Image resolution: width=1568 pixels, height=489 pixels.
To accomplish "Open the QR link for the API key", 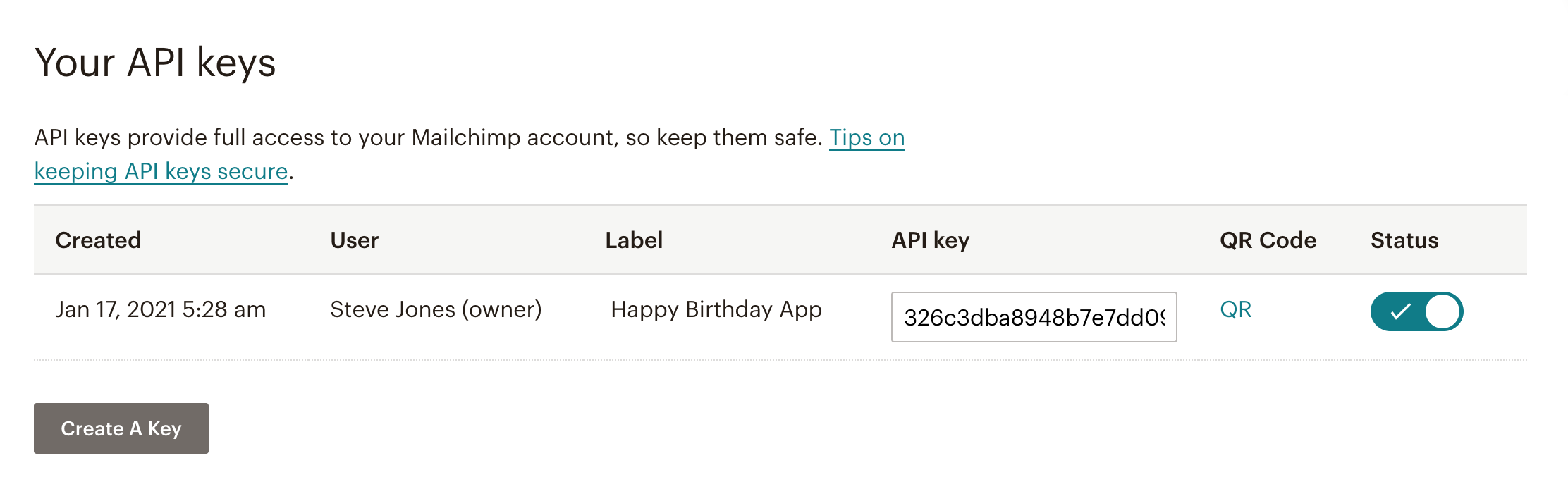I will [1235, 309].
